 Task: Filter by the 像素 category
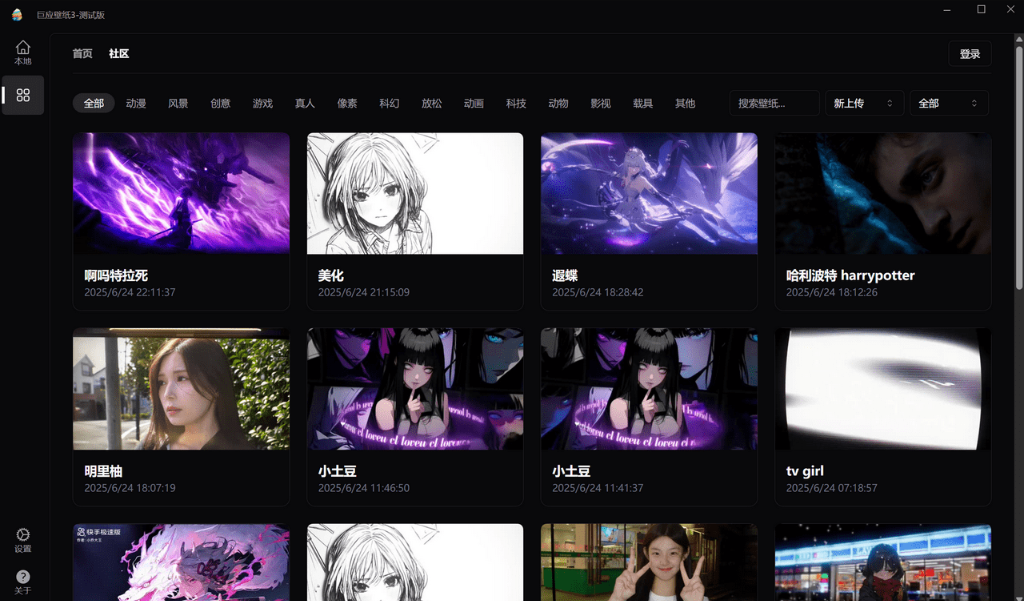pyautogui.click(x=346, y=103)
